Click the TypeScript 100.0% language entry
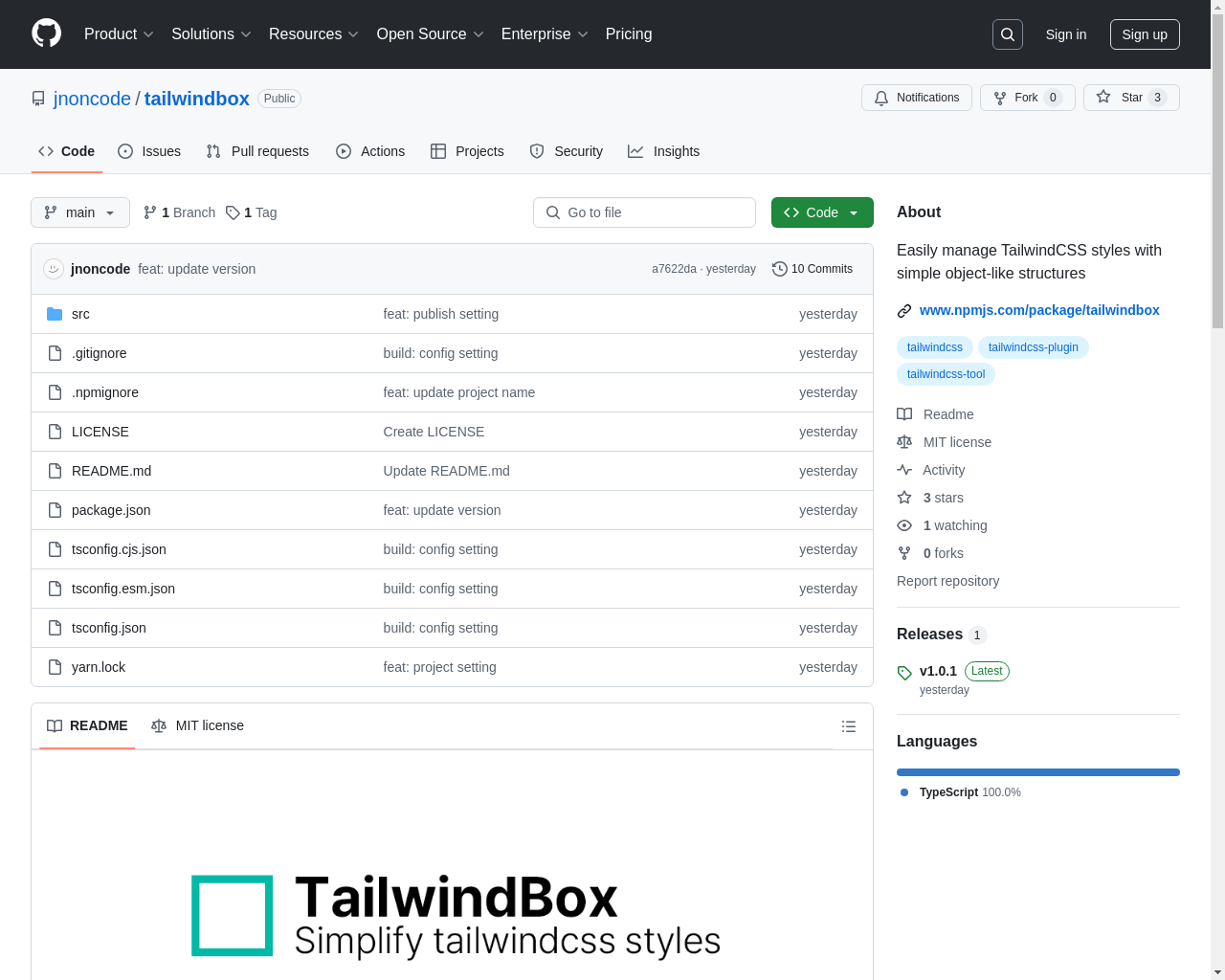The width and height of the screenshot is (1225, 980). click(x=961, y=792)
